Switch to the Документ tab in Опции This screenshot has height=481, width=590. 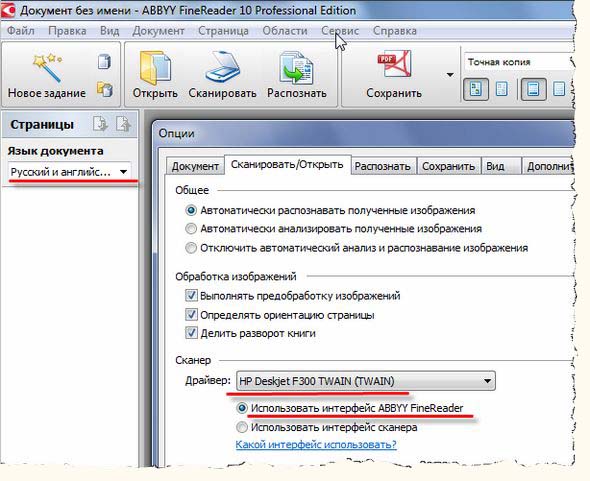click(195, 166)
